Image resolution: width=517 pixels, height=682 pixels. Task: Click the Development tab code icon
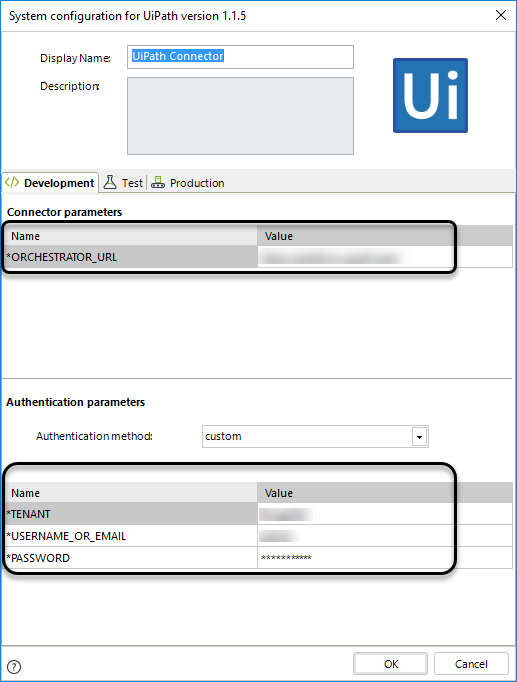[12, 182]
